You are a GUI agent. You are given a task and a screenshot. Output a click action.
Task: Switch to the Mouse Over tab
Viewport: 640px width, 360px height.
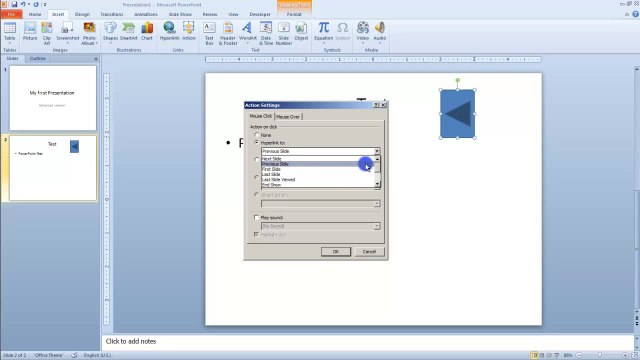288,117
